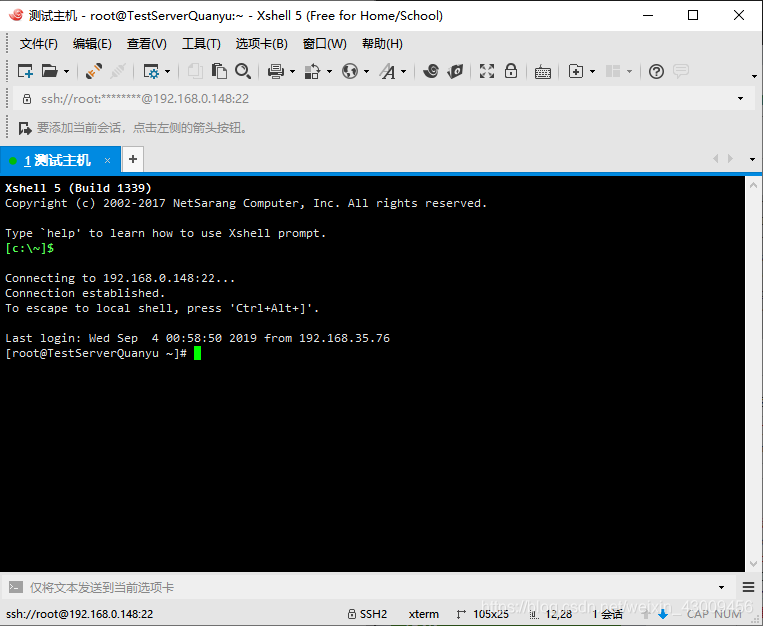Click the 1 会话 status entry
The image size is (763, 626).
point(607,614)
